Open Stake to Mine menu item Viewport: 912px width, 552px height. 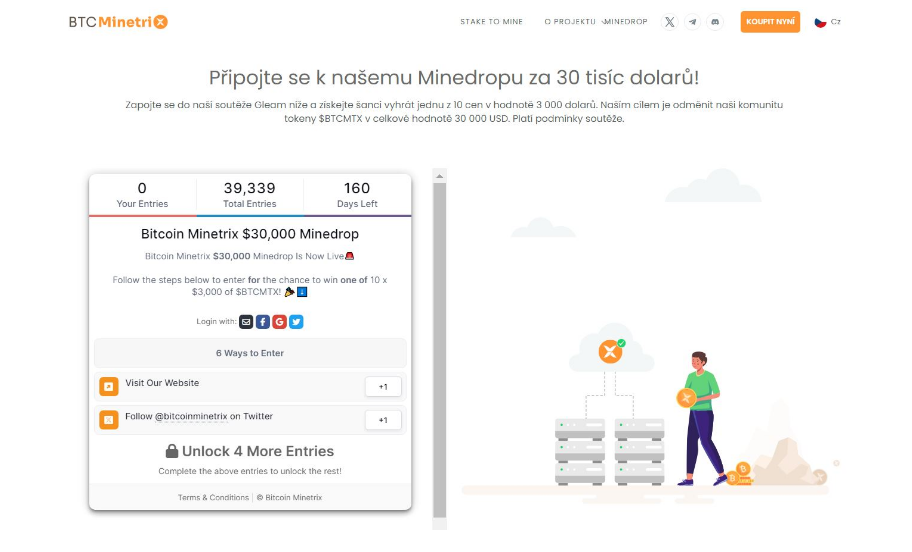491,22
